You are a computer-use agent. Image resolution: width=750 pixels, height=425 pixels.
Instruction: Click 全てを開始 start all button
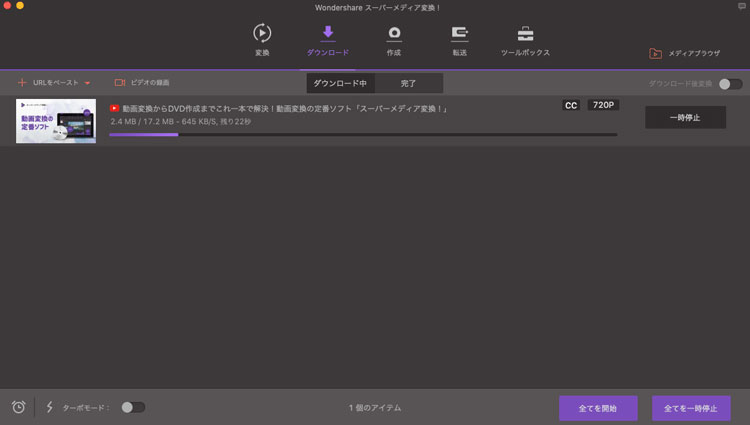[598, 408]
